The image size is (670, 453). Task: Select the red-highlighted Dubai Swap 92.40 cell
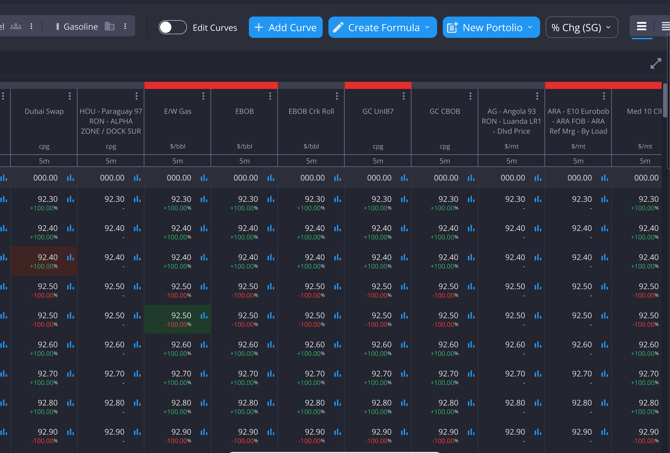point(44,261)
